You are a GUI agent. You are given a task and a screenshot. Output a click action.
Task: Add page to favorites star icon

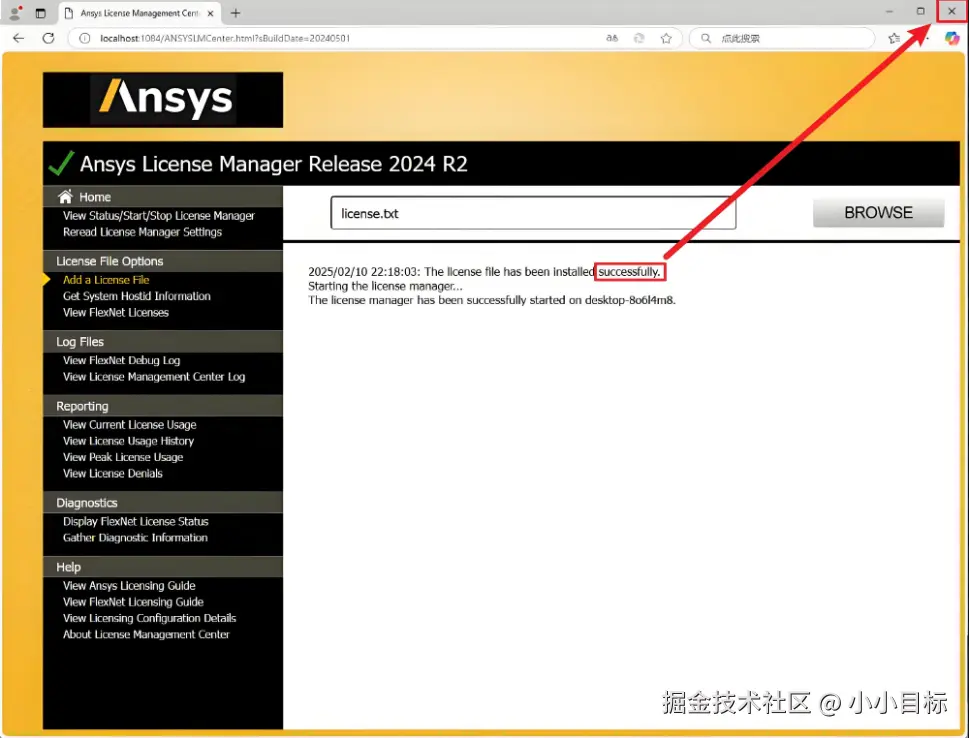[x=666, y=38]
